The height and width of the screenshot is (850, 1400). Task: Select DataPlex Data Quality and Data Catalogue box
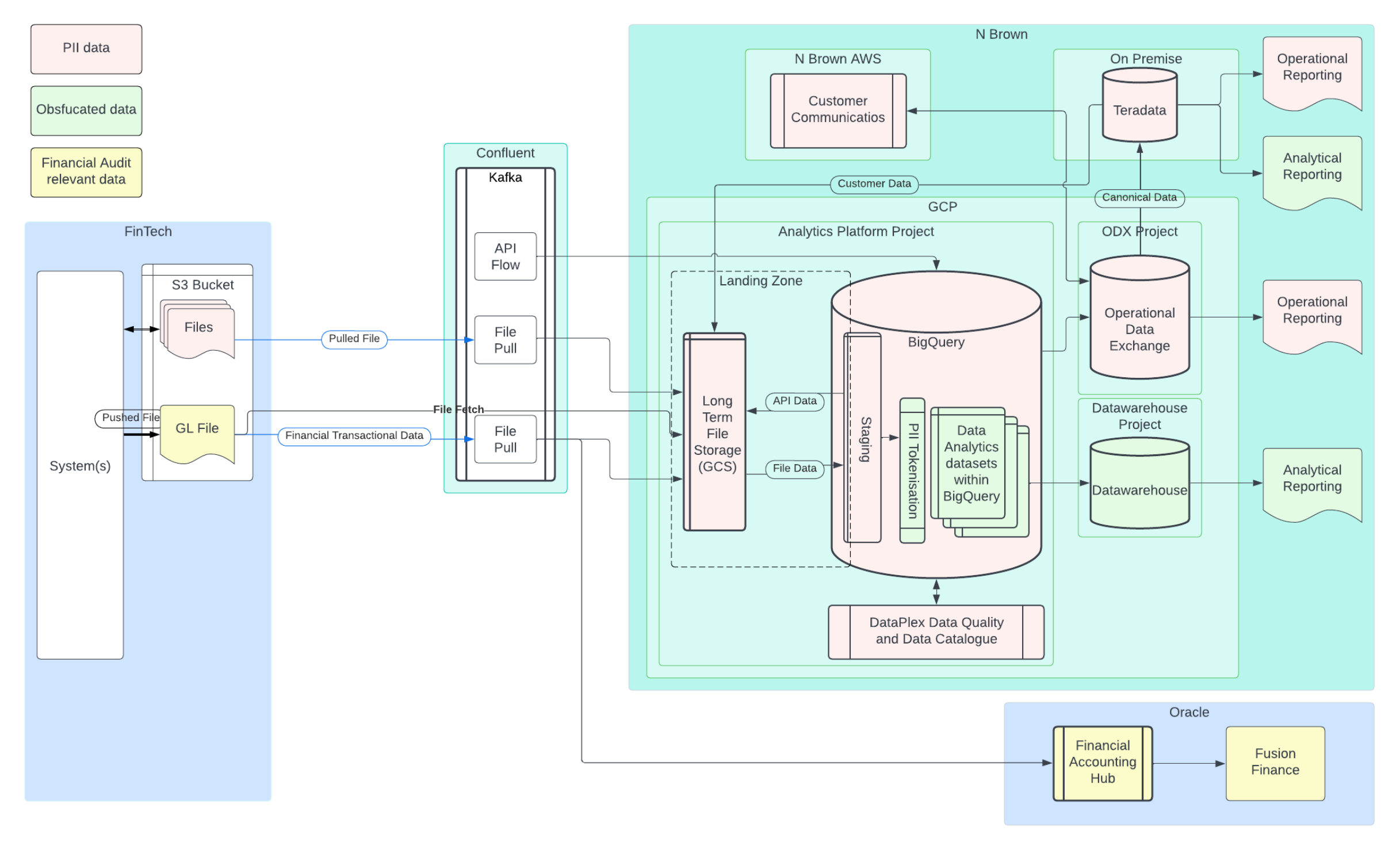tap(935, 631)
